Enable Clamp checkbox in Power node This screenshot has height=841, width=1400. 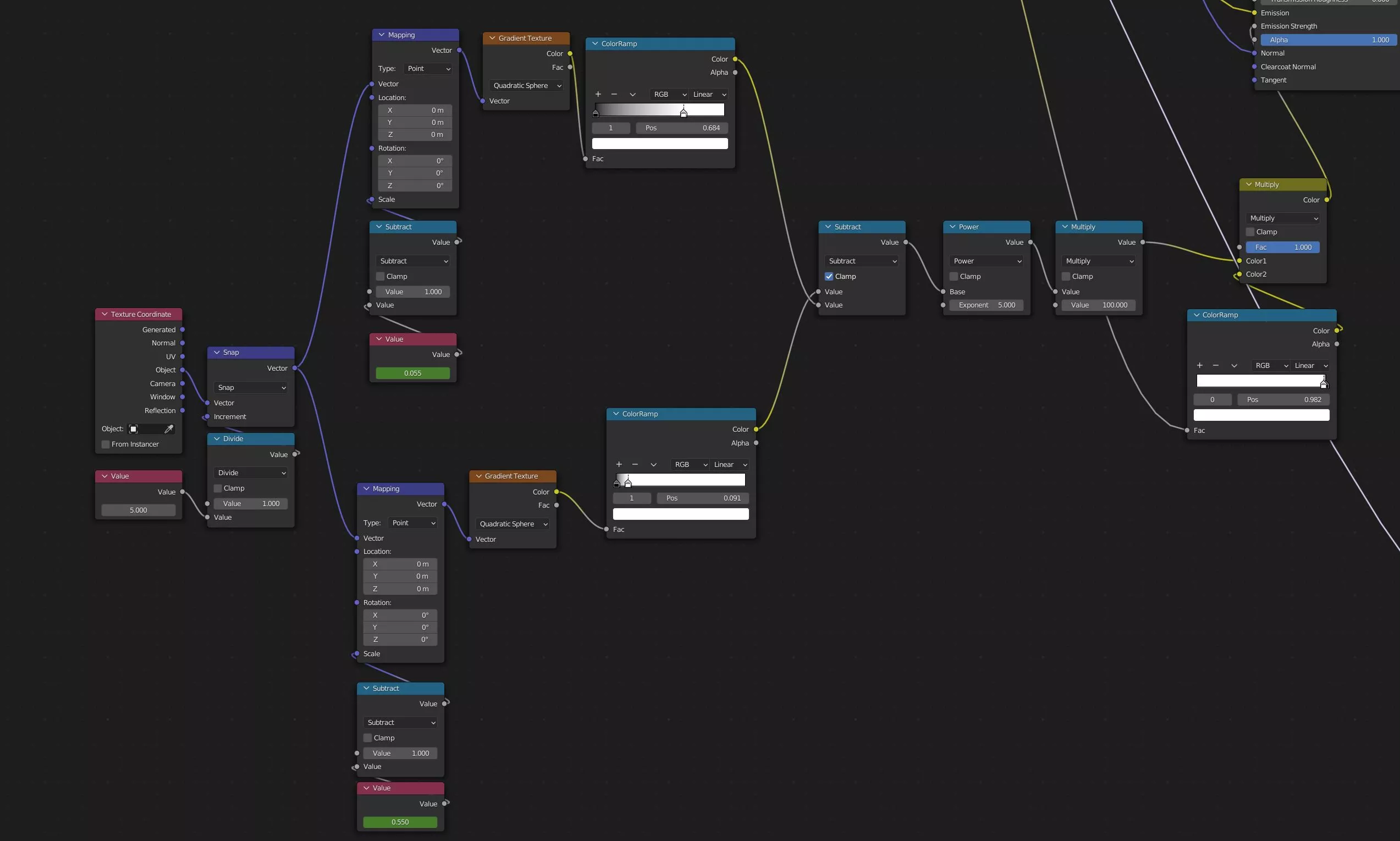click(x=953, y=277)
